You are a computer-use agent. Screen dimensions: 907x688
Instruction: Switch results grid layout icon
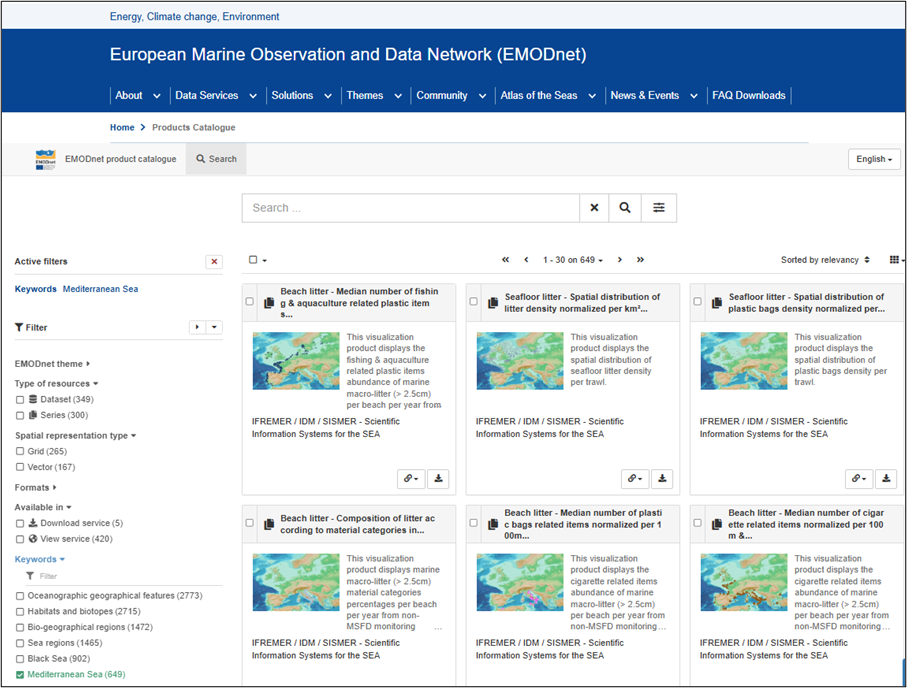[x=895, y=260]
